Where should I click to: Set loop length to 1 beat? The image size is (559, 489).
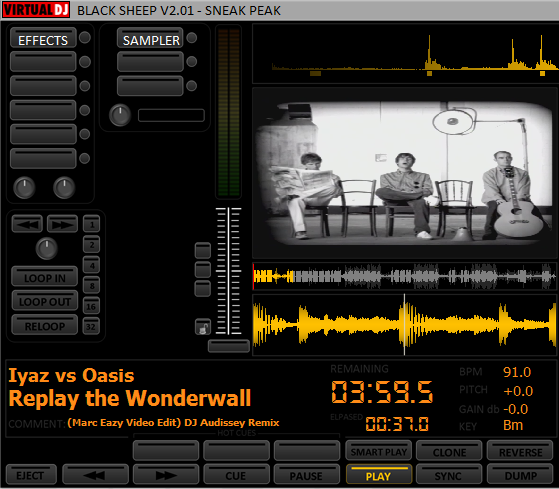point(92,224)
